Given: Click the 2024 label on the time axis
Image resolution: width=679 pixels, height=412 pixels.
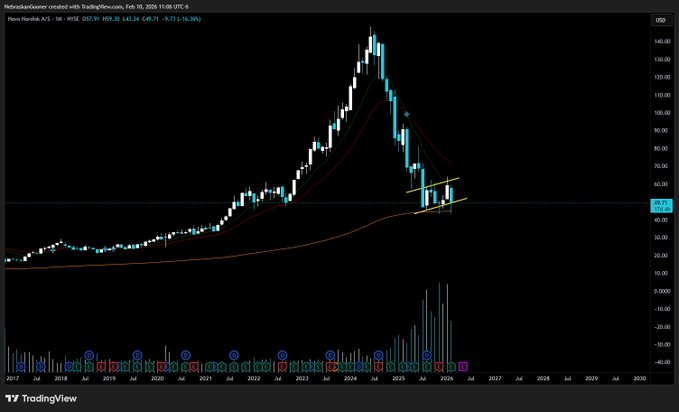Looking at the screenshot, I should click(x=350, y=379).
